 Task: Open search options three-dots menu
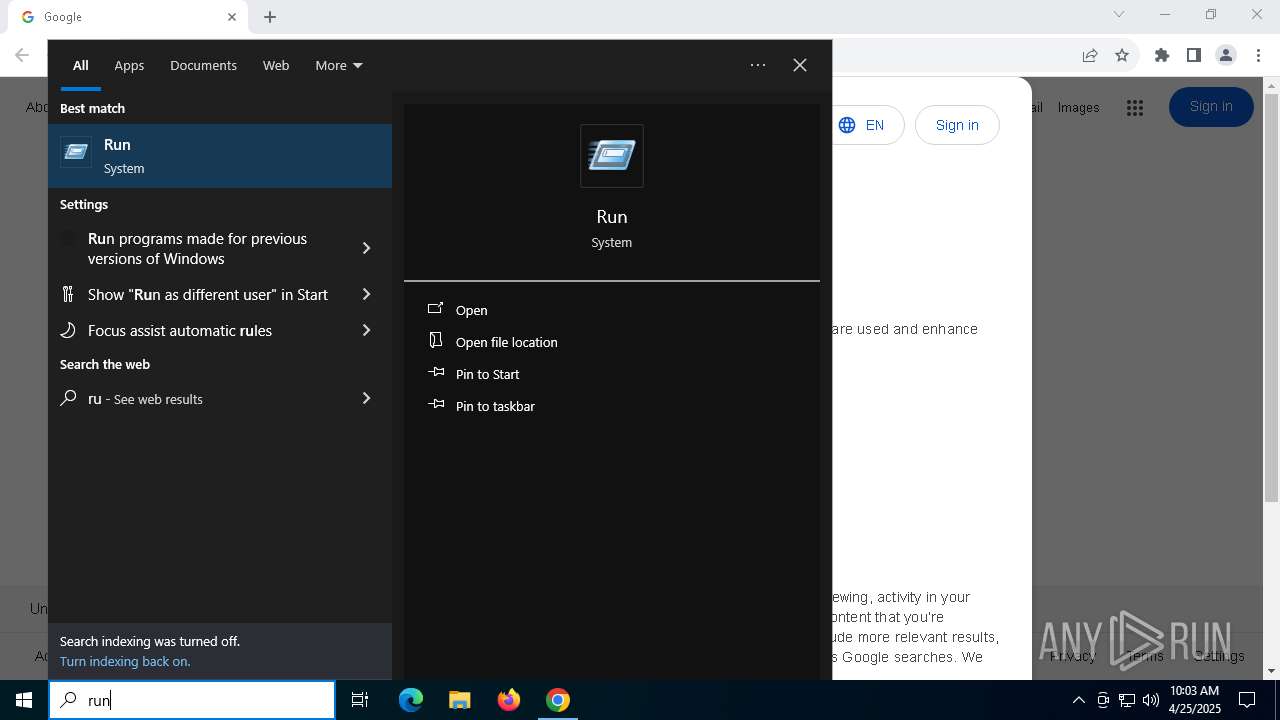[758, 65]
